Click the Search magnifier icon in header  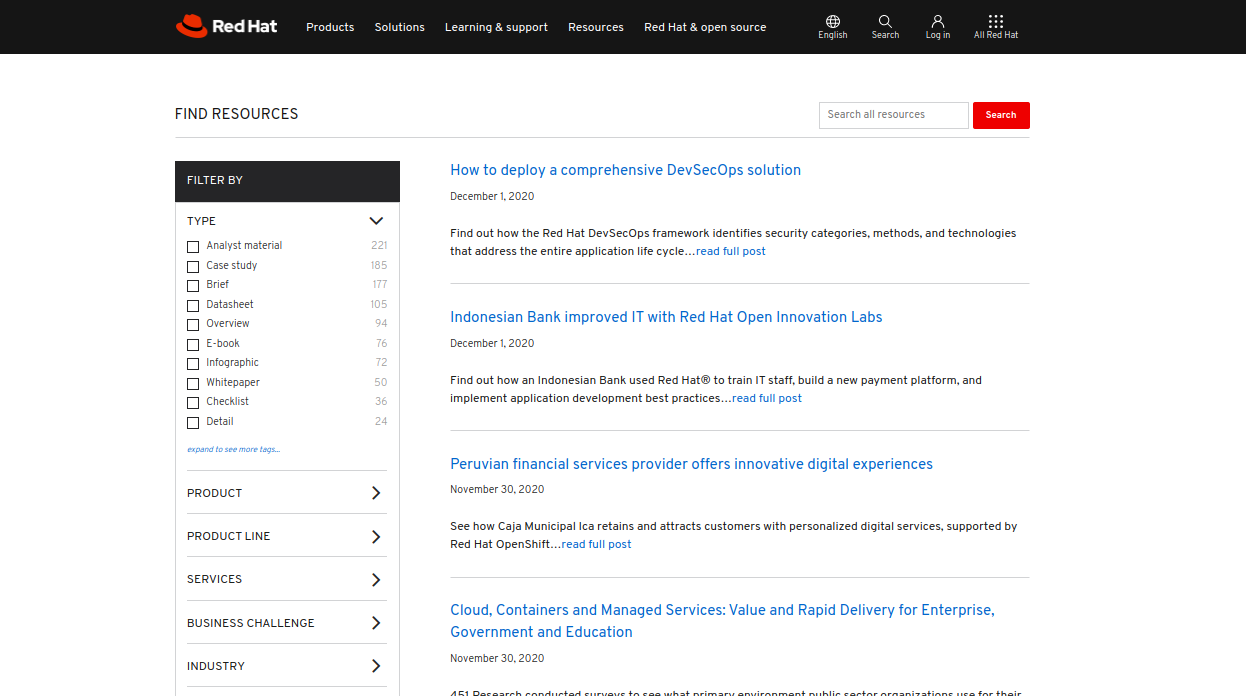tap(885, 22)
